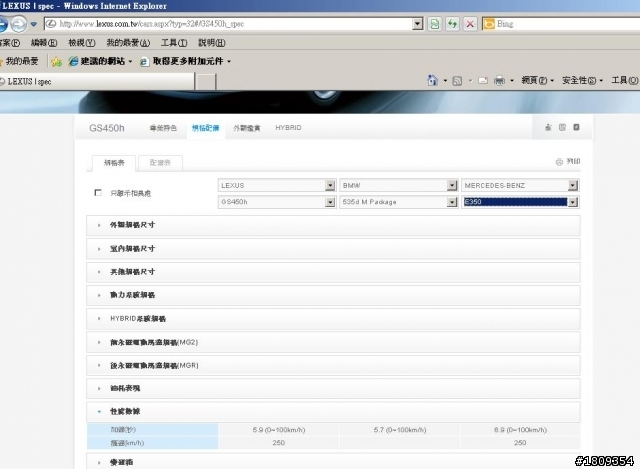The height and width of the screenshot is (469, 640).
Task: Open the recent pages arrow beside Forward
Action: [x=34, y=24]
